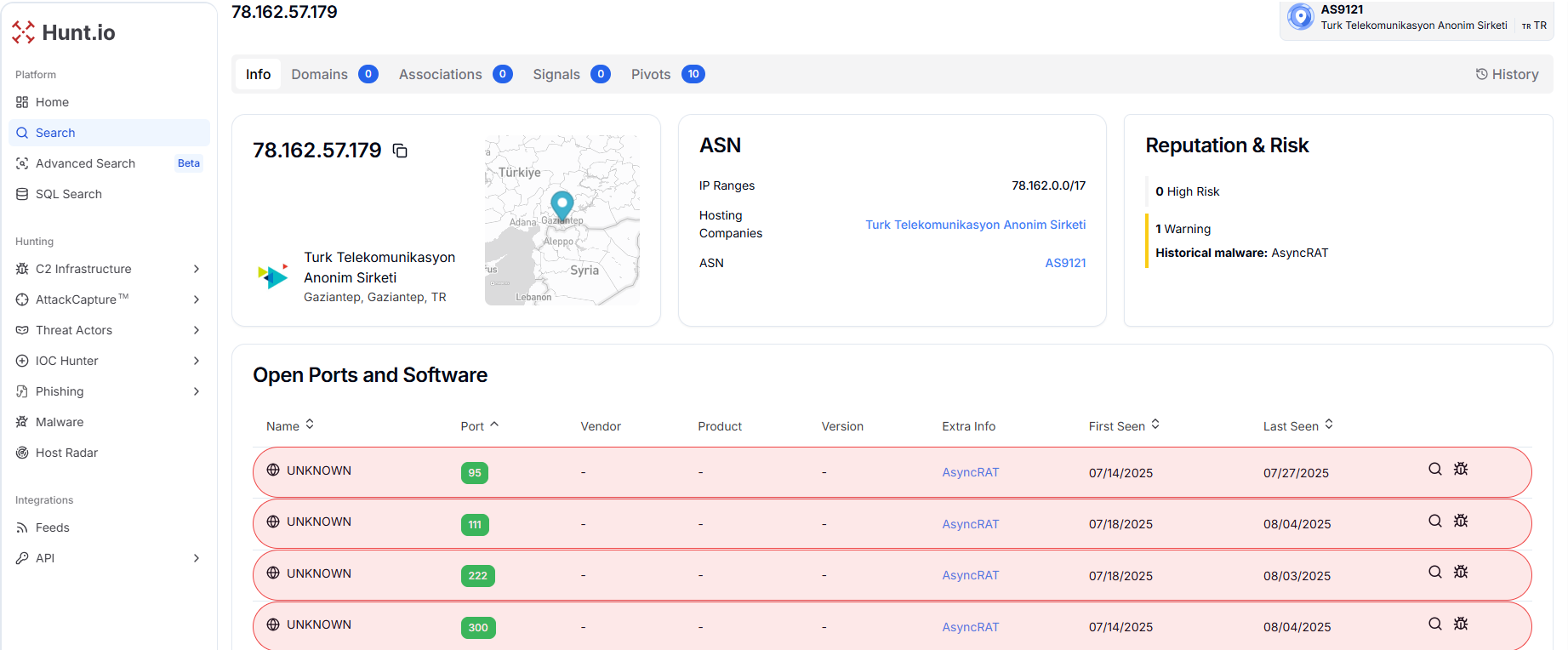The image size is (1568, 650).
Task: Open Advanced Search in sidebar
Action: click(x=109, y=163)
